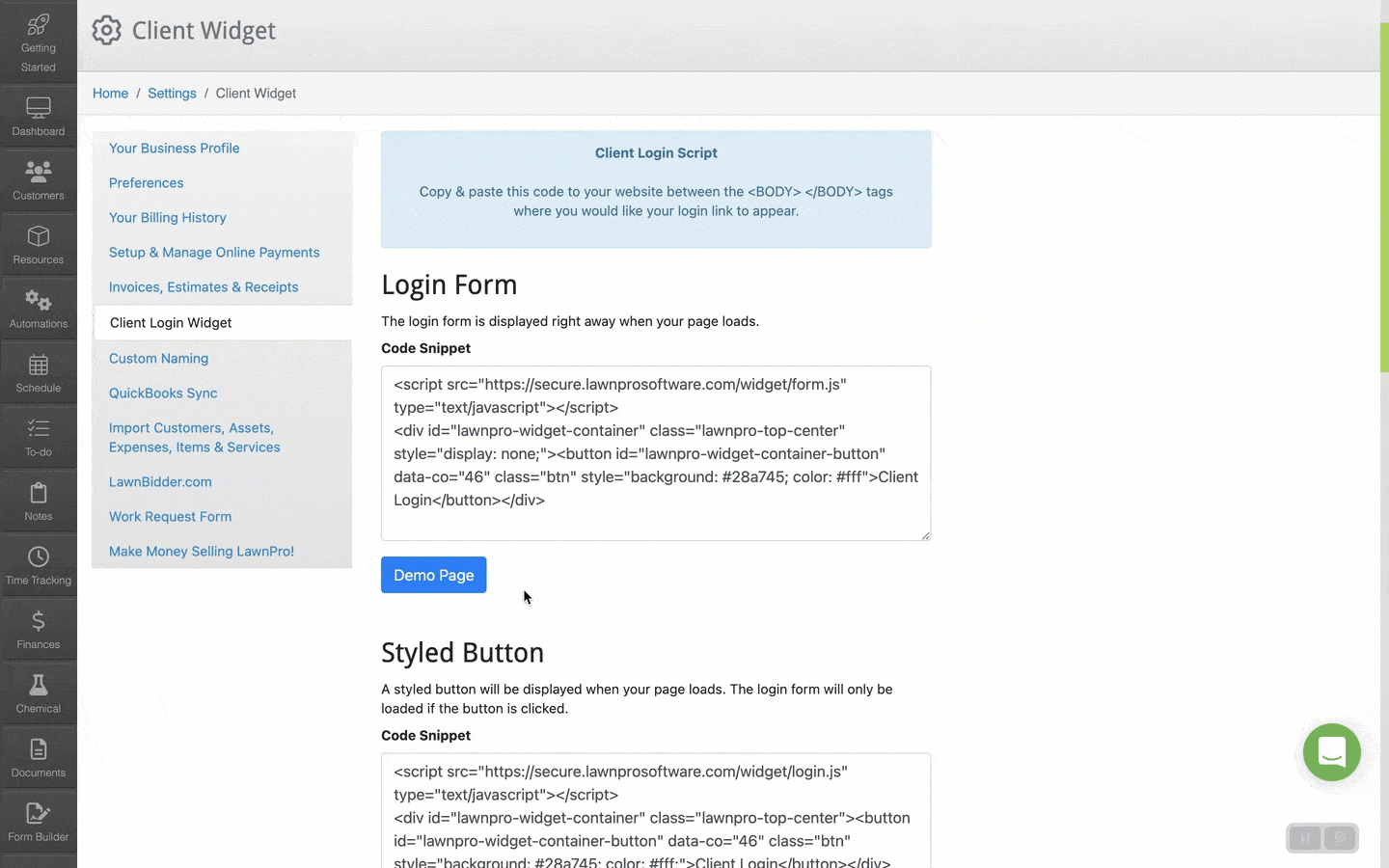The width and height of the screenshot is (1389, 868).
Task: Open the green chat support bubble
Action: [x=1331, y=752]
